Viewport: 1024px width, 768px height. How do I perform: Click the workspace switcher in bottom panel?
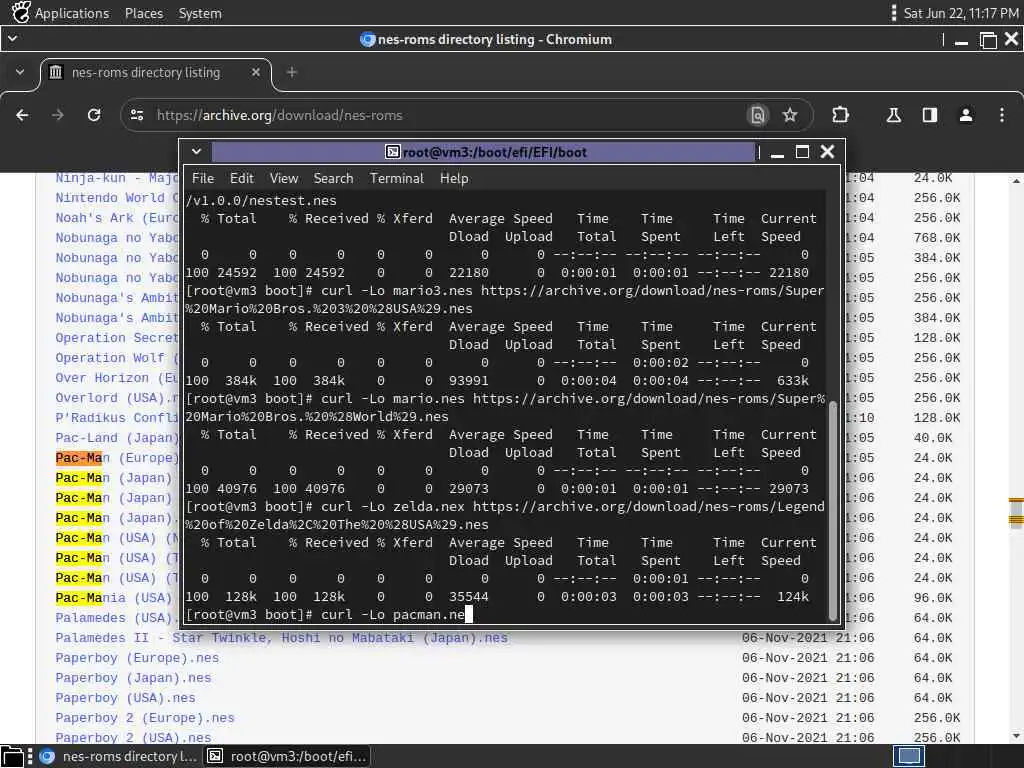point(908,756)
